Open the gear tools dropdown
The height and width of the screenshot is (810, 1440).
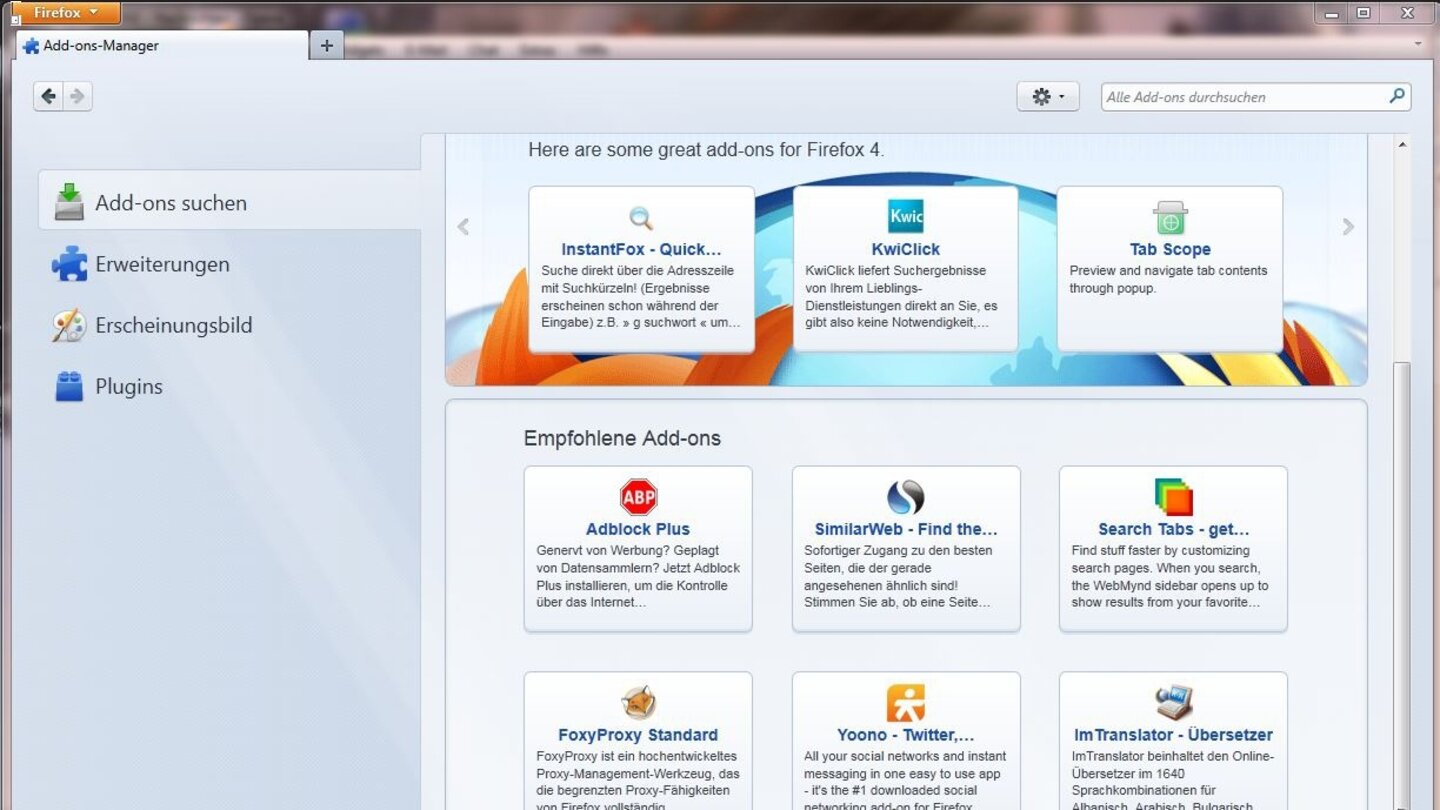tap(1048, 96)
